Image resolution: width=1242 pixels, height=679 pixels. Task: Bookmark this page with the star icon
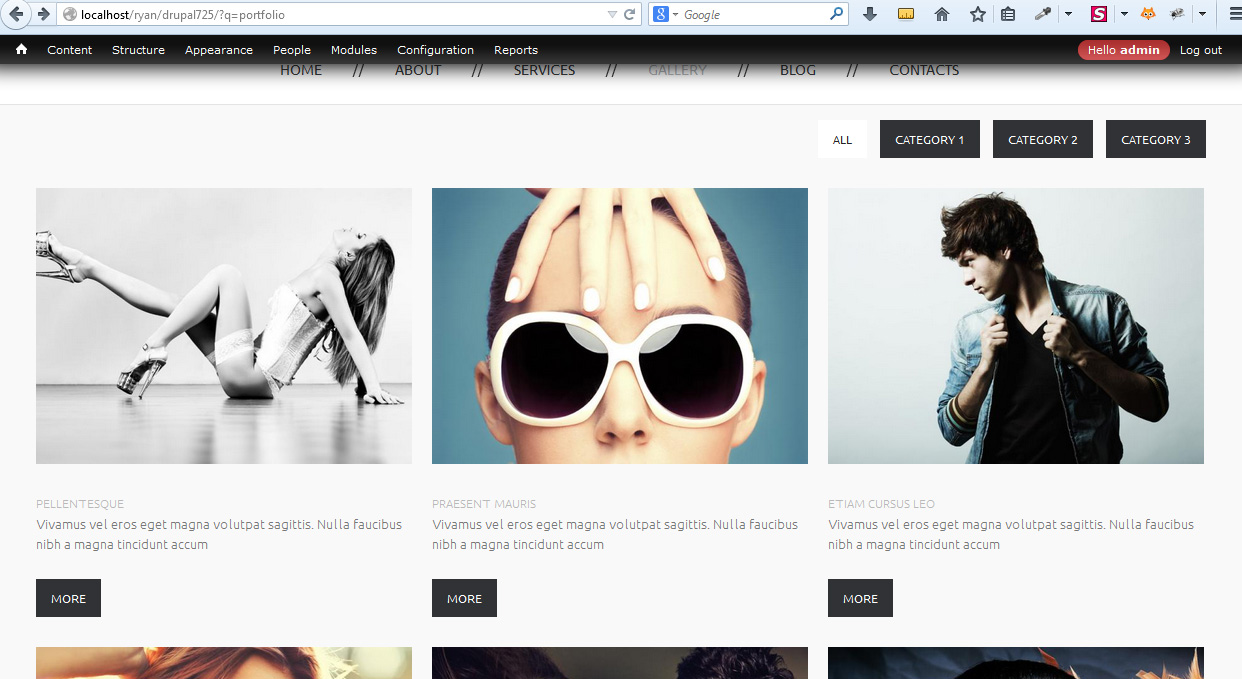click(978, 14)
